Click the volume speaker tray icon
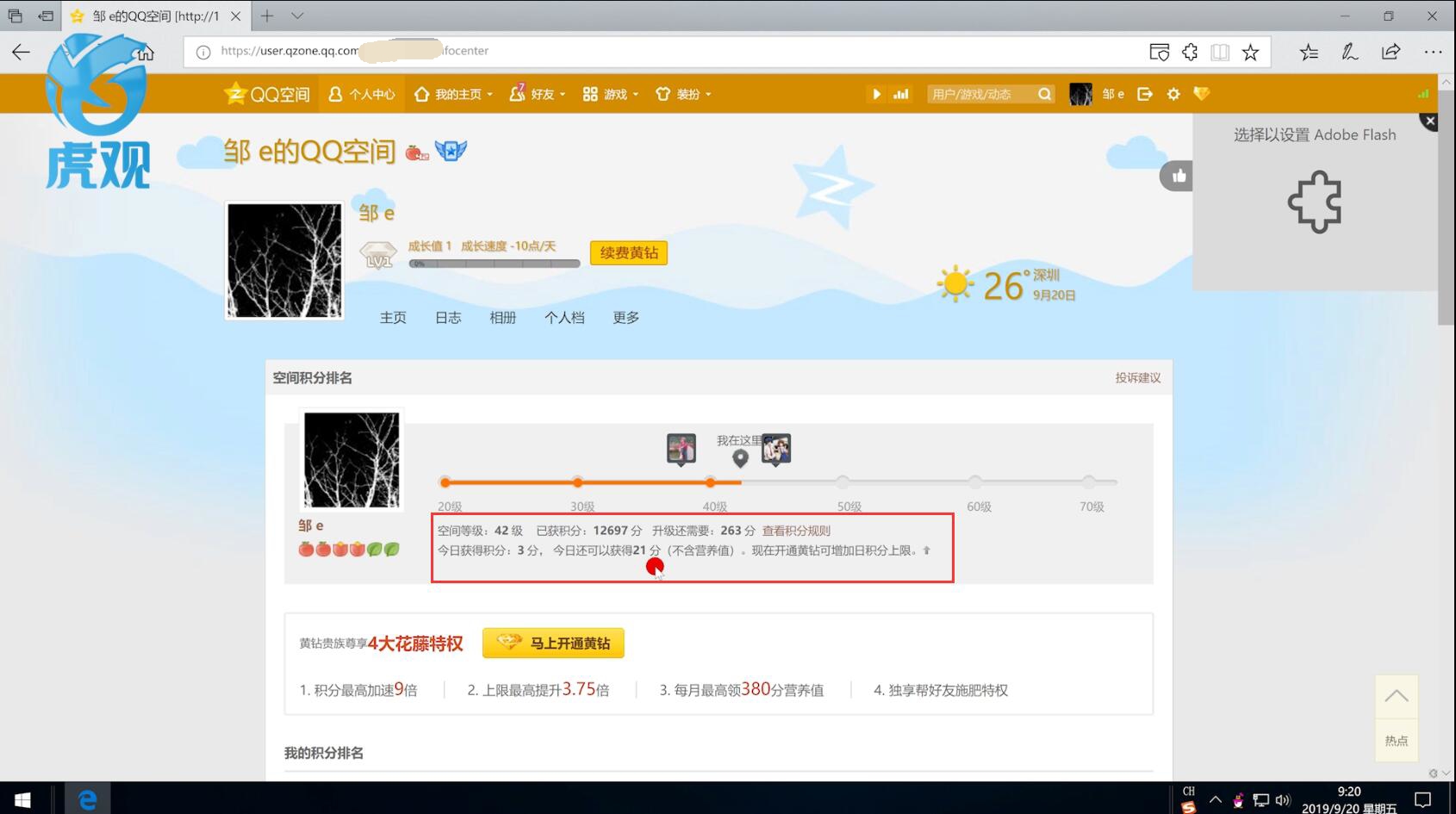Viewport: 1456px width, 814px height. pyautogui.click(x=1283, y=800)
